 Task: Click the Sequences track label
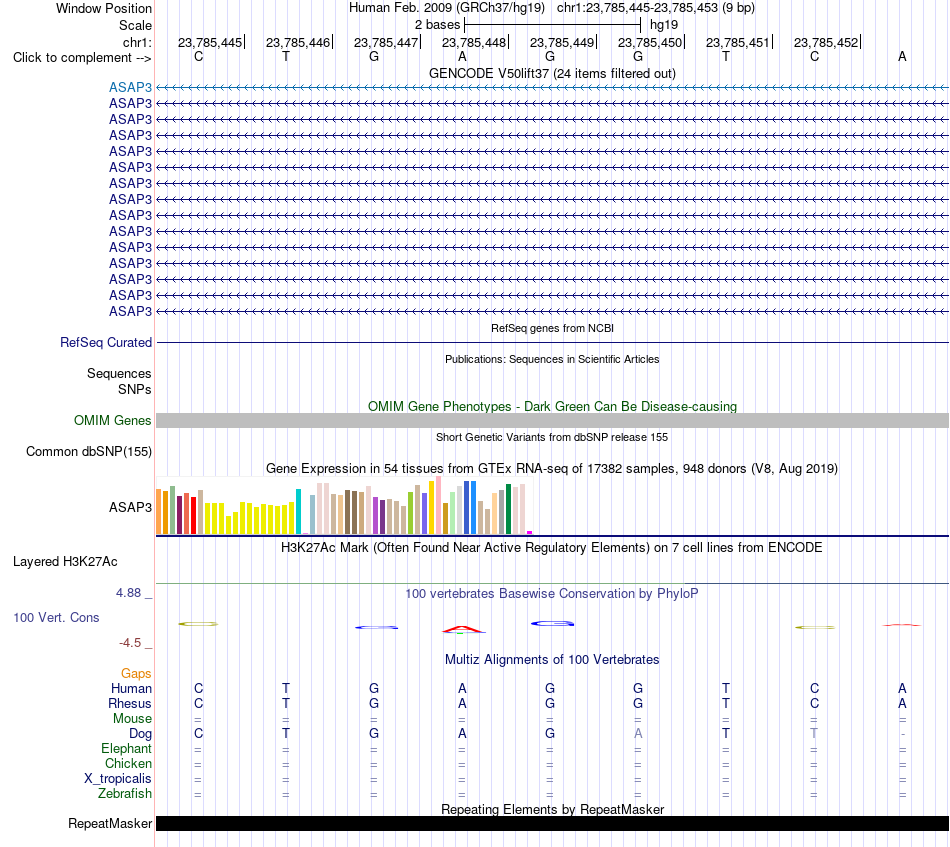[119, 373]
